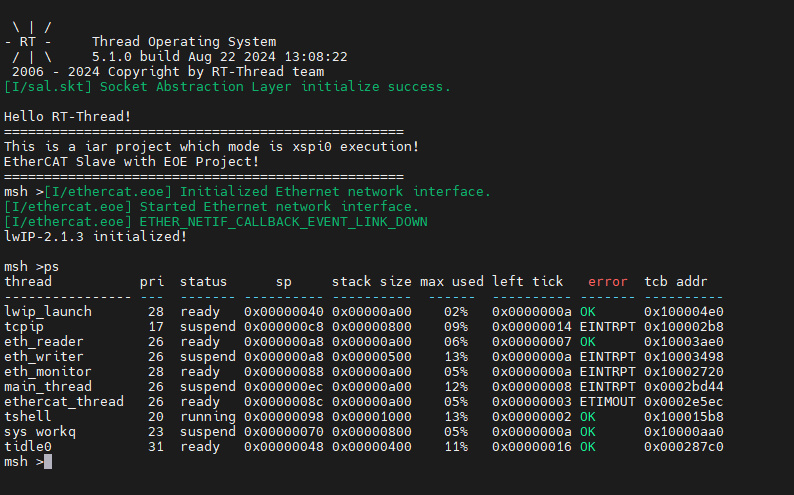Click the 'running' status of tshell
The height and width of the screenshot is (495, 794).
click(x=208, y=417)
